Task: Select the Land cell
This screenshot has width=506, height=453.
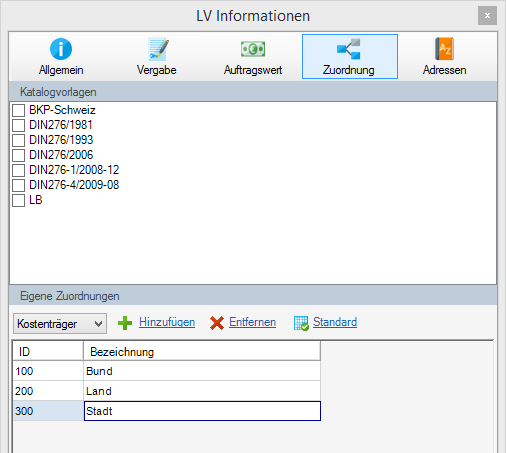Action: (202, 391)
